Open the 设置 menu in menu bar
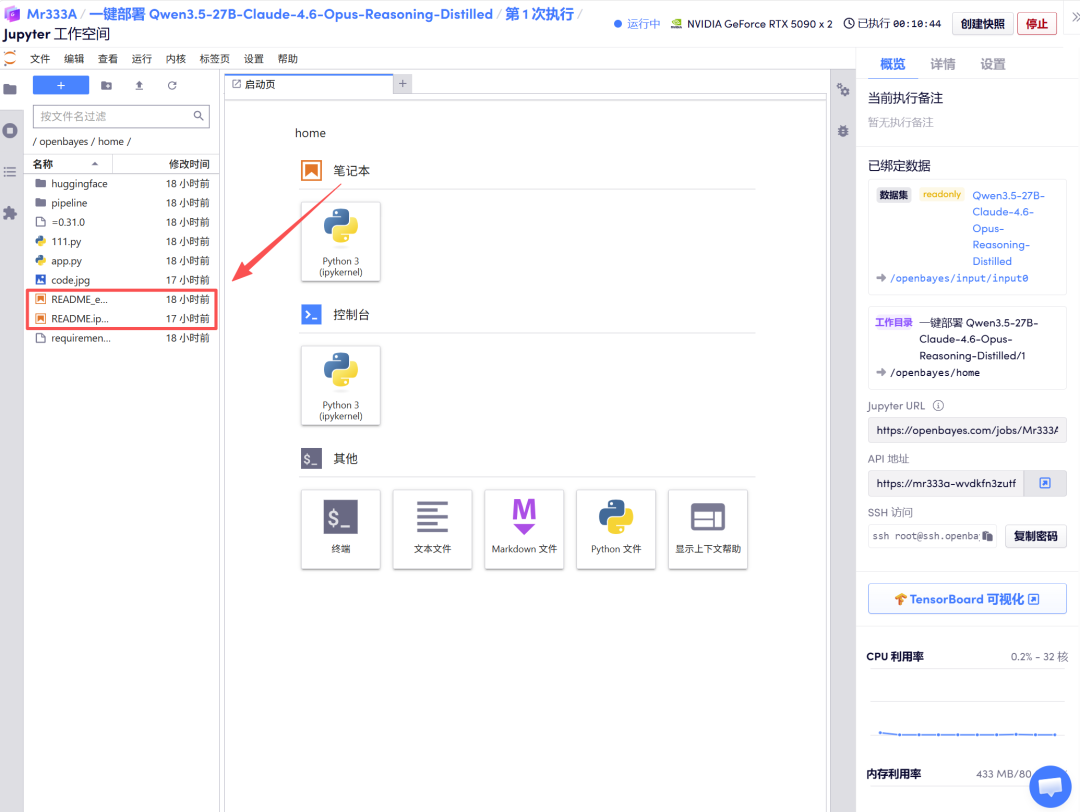1080x812 pixels. click(x=253, y=59)
